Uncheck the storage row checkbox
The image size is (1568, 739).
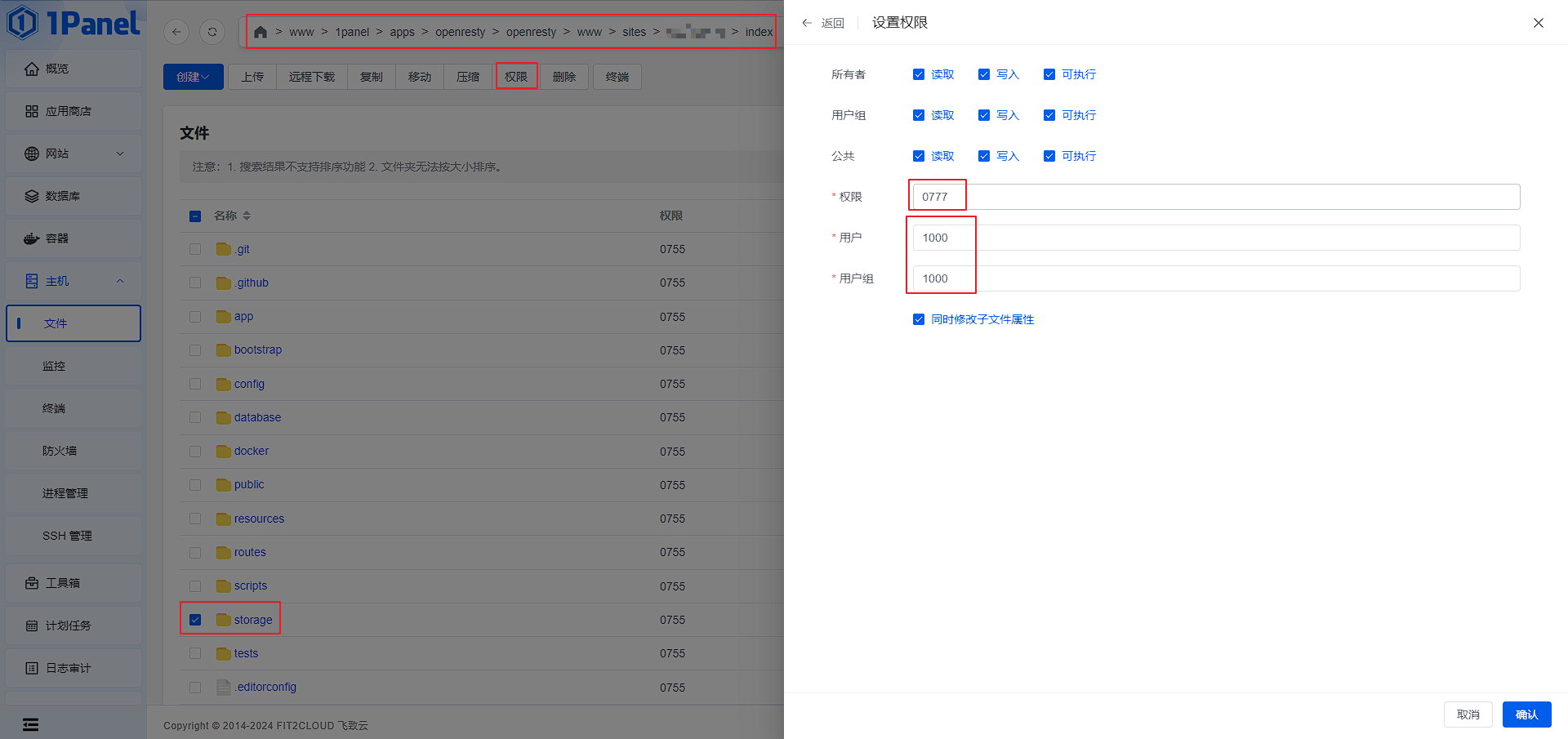click(195, 620)
